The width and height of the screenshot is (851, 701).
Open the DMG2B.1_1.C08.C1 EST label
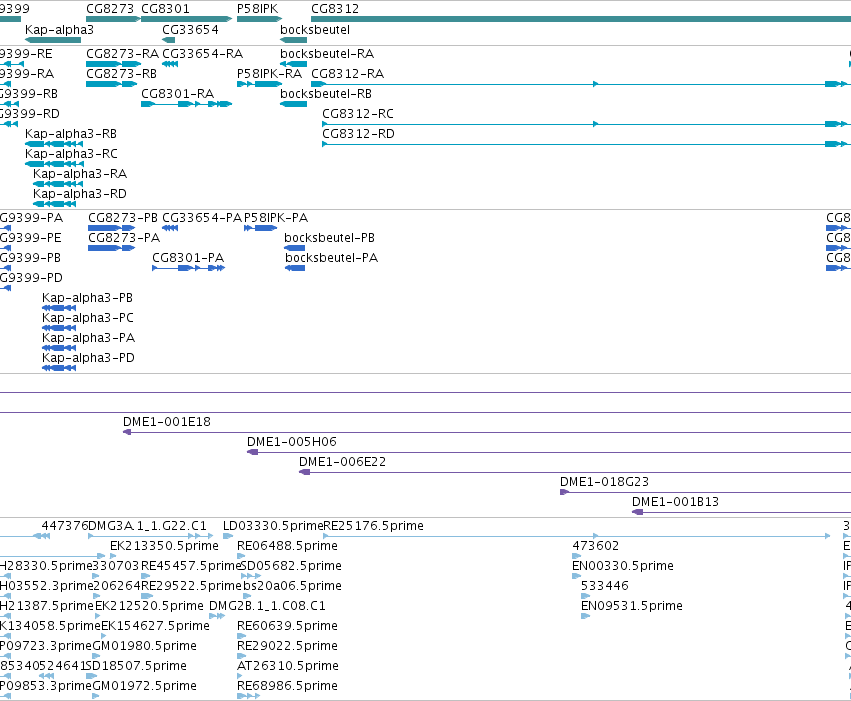click(x=267, y=607)
